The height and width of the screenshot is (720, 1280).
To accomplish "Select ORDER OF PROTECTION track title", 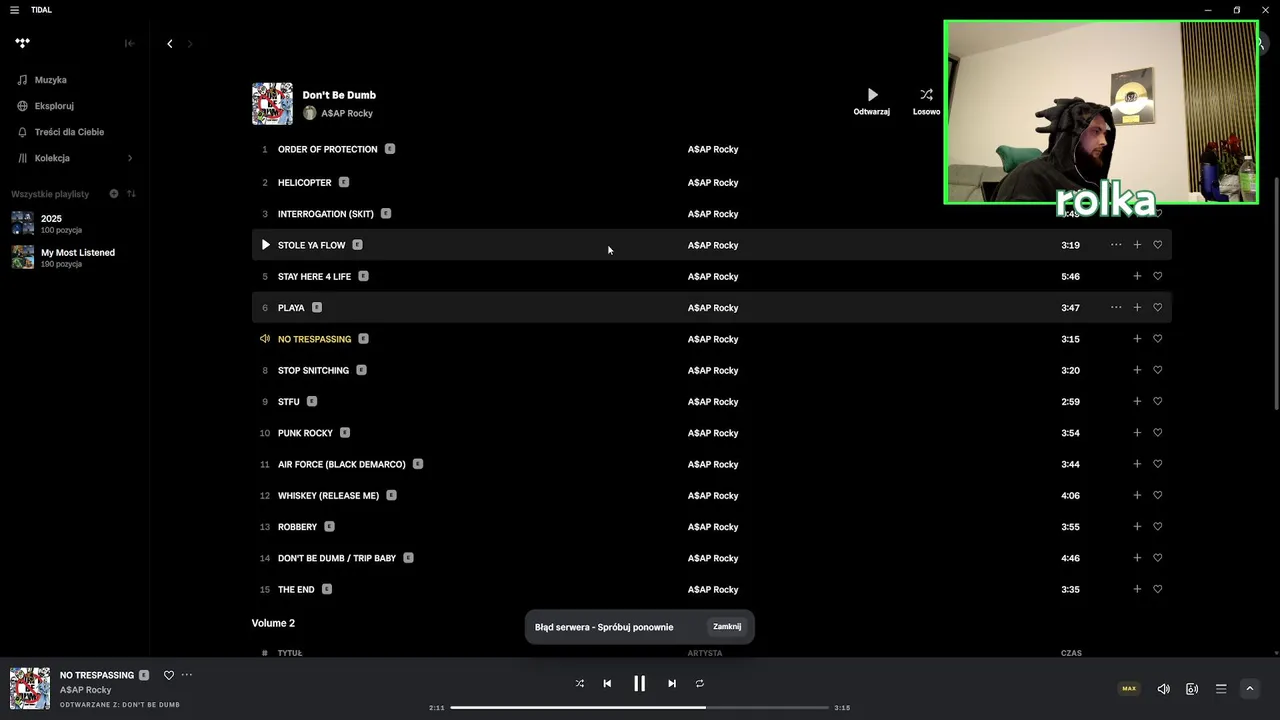I will (x=327, y=150).
